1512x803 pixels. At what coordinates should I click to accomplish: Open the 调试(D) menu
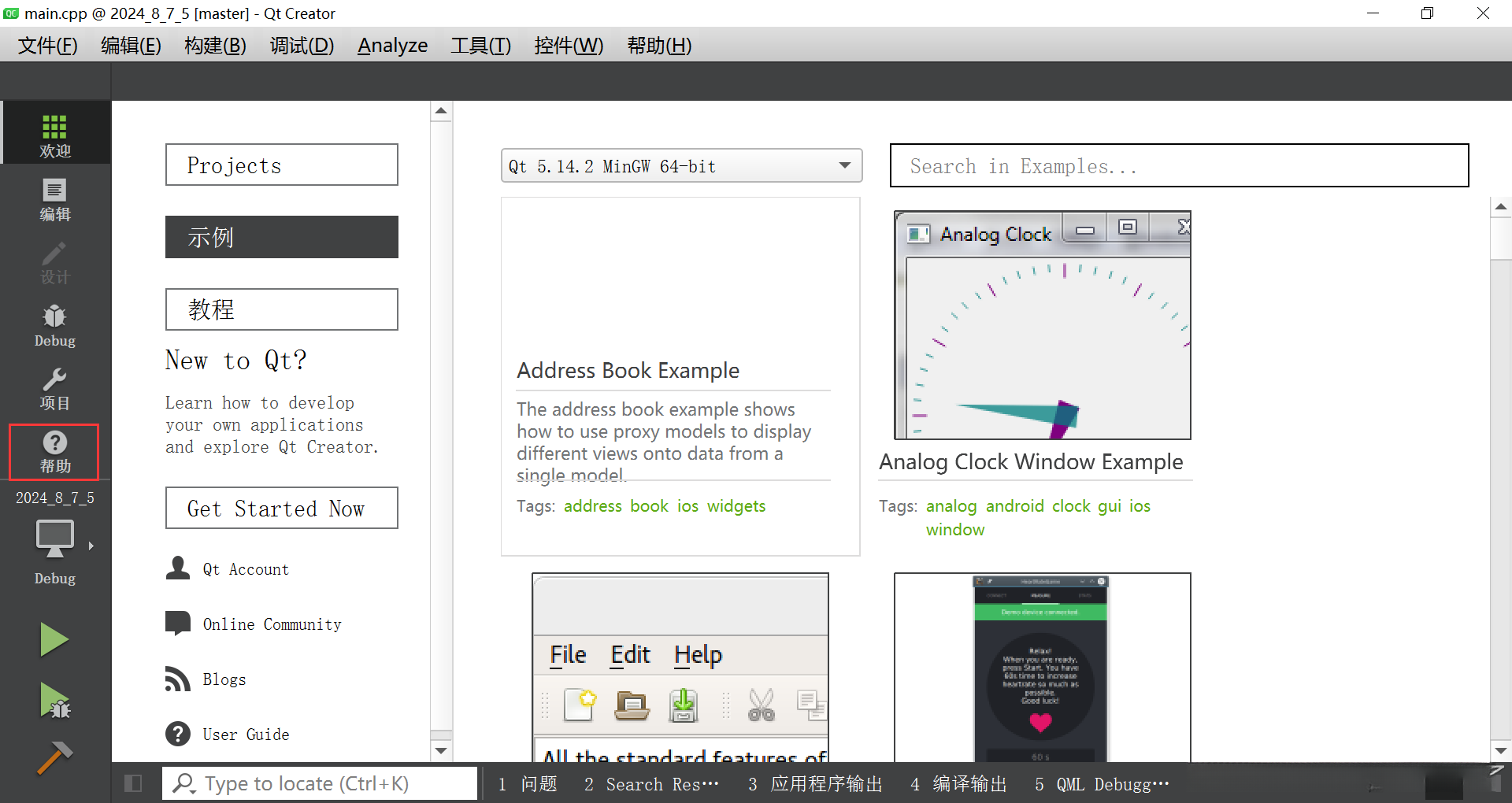[302, 46]
